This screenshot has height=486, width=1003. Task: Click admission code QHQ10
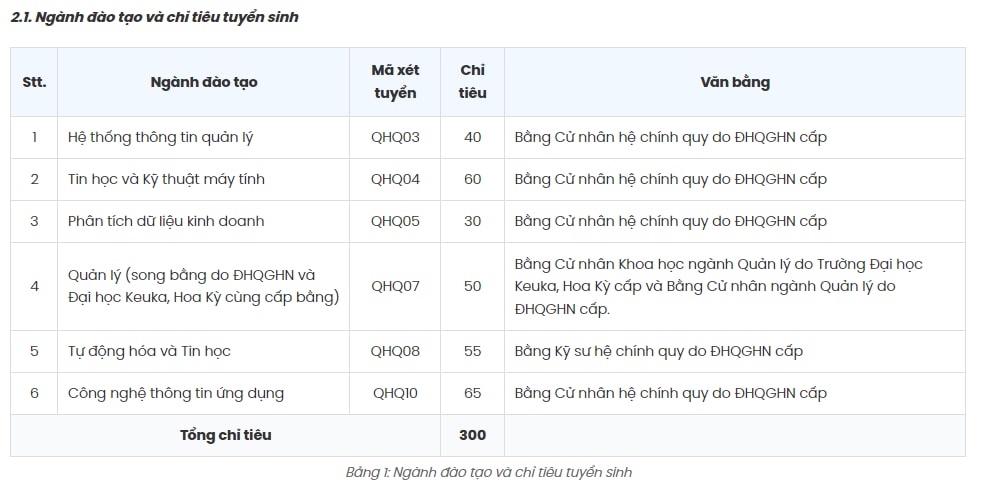[x=395, y=393]
